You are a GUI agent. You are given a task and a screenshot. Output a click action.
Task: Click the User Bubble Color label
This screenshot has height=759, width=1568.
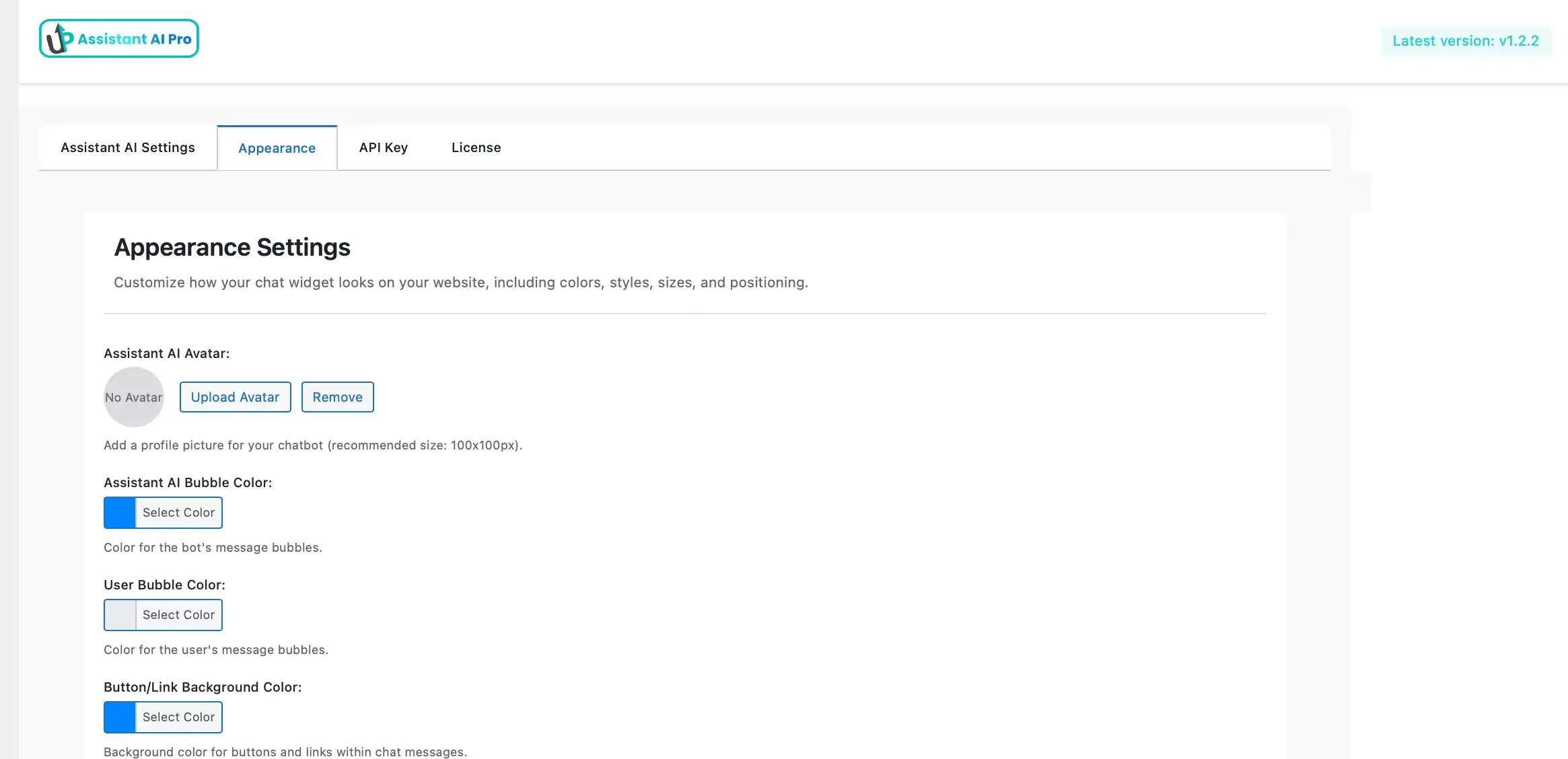click(x=164, y=585)
